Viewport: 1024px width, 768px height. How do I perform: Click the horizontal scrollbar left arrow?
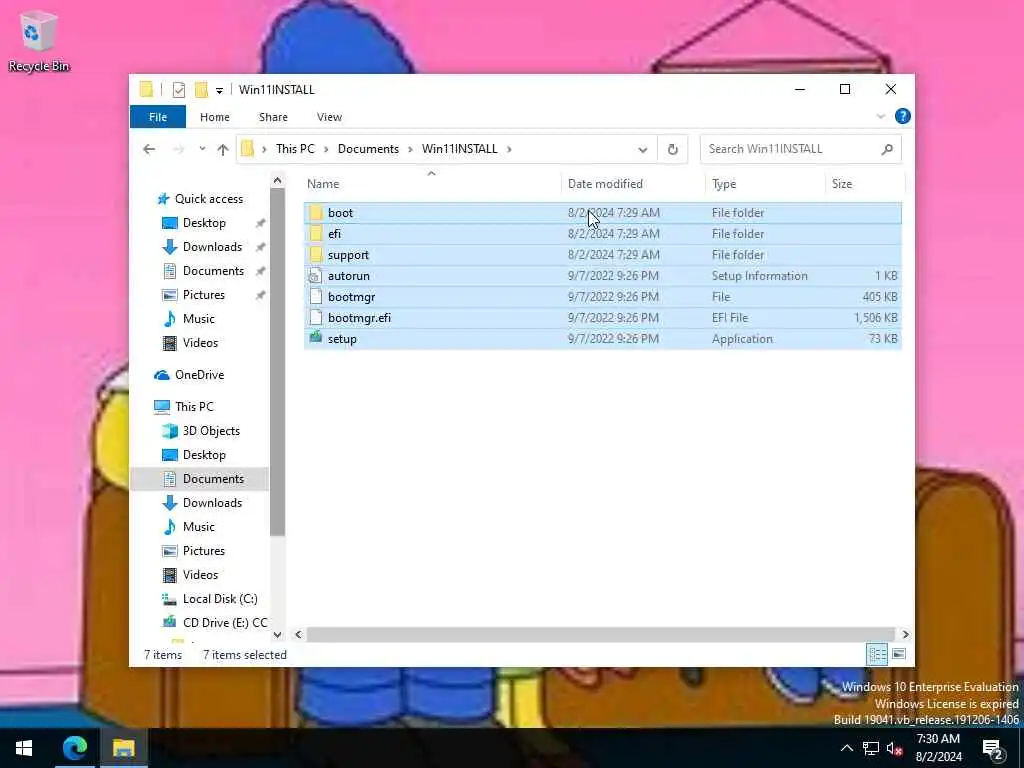tap(298, 635)
